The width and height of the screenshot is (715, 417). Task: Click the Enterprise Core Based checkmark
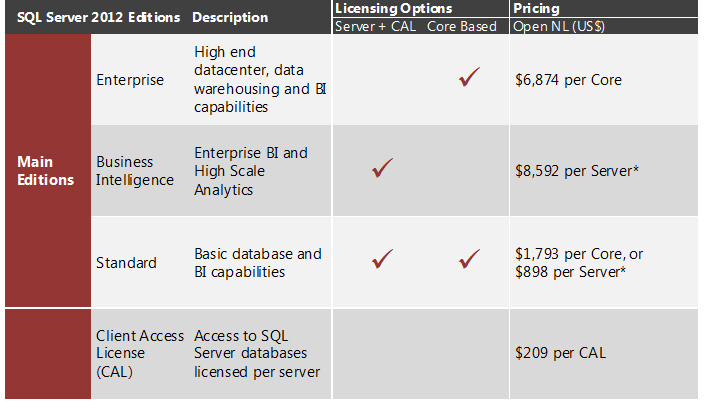470,79
